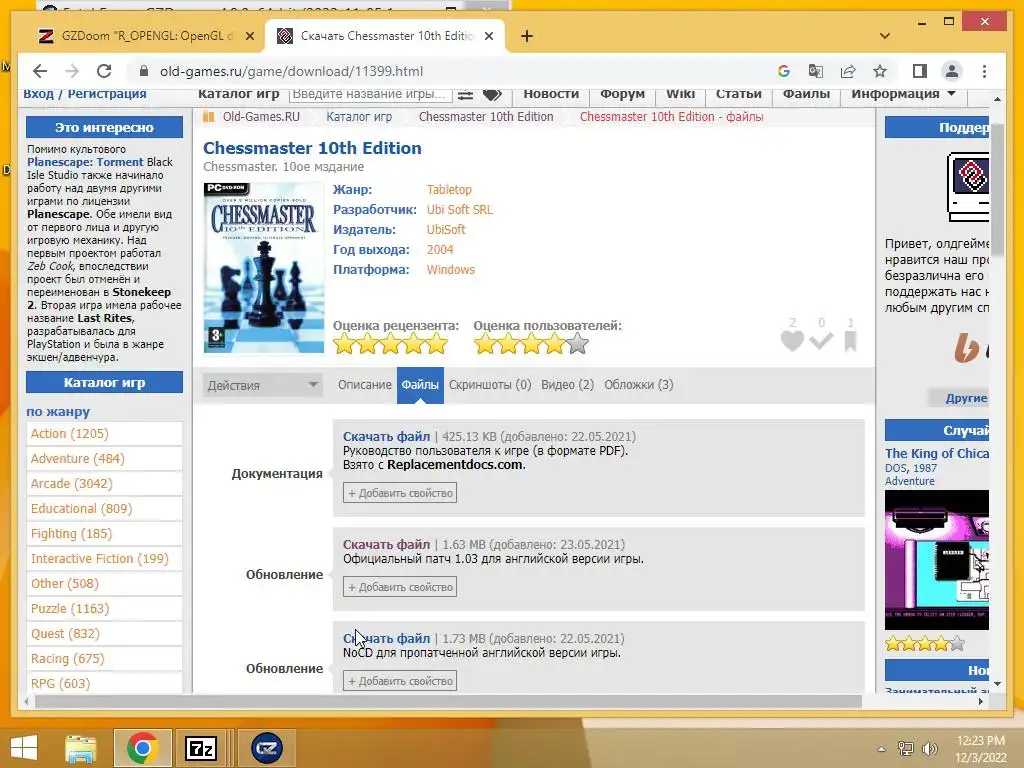
Task: Add property to the 1.03 patch entry
Action: click(x=400, y=587)
